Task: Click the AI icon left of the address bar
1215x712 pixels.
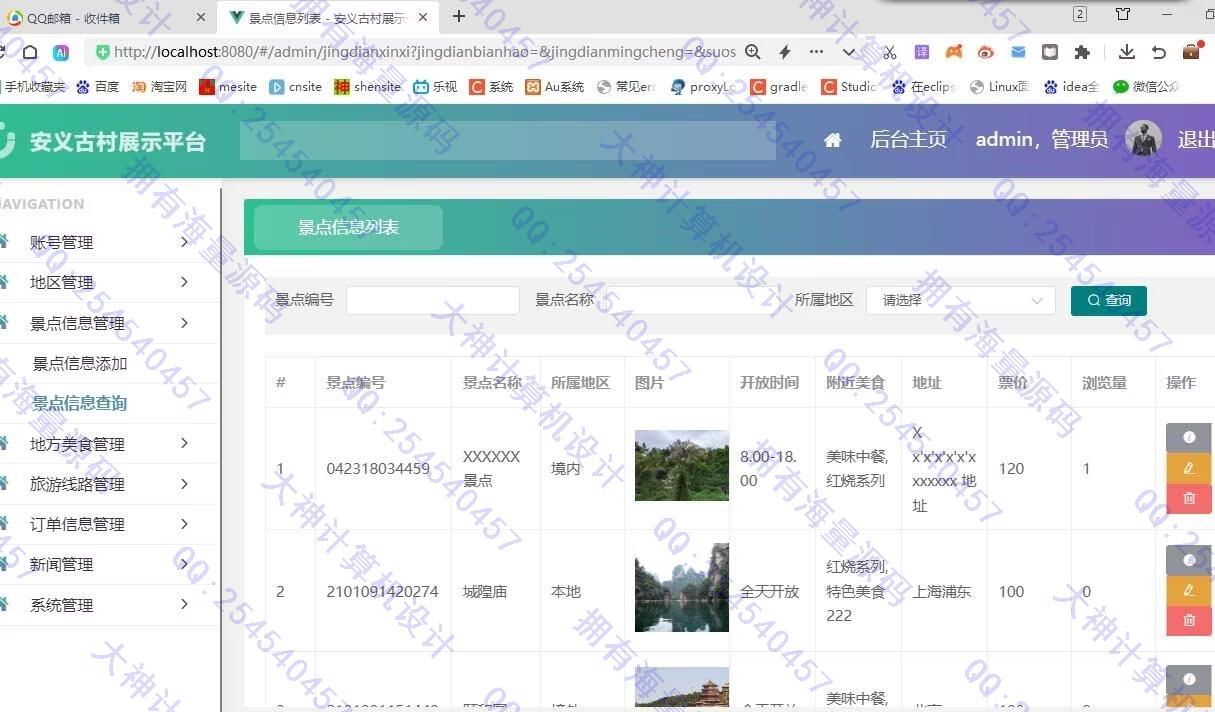Action: (61, 52)
